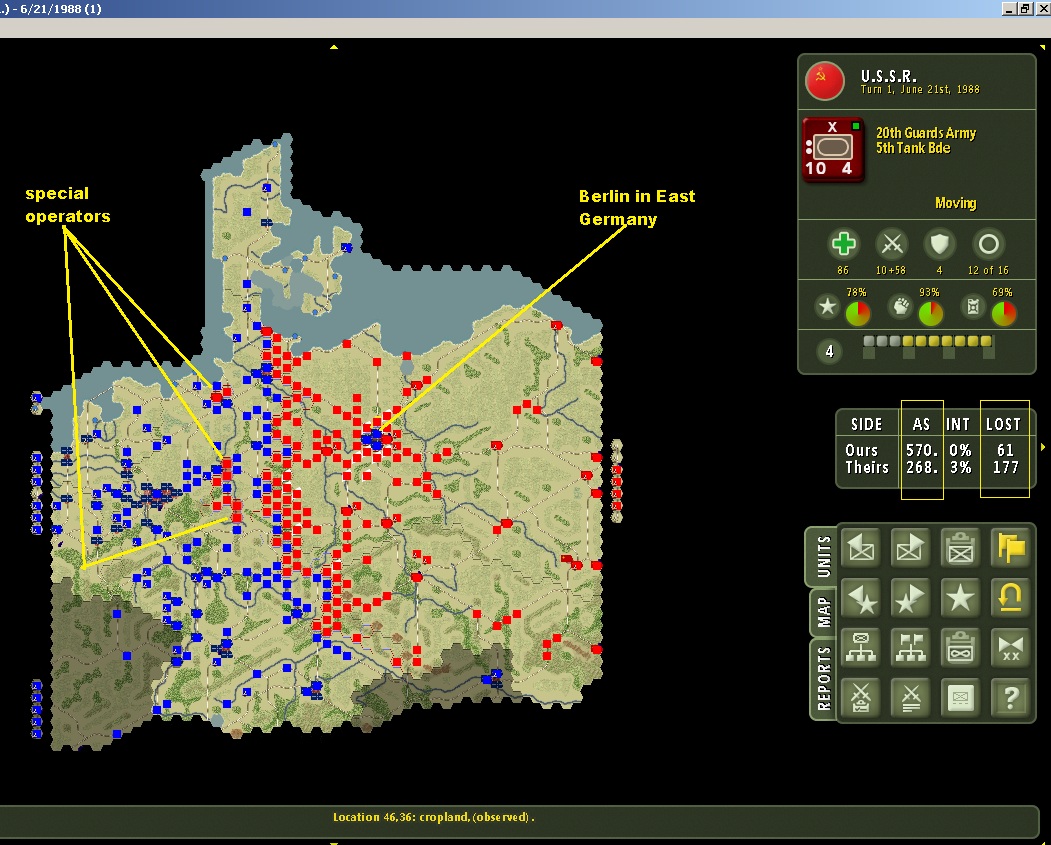Click the 78% proficiency pie gauge
The height and width of the screenshot is (845, 1051).
pyautogui.click(x=858, y=314)
